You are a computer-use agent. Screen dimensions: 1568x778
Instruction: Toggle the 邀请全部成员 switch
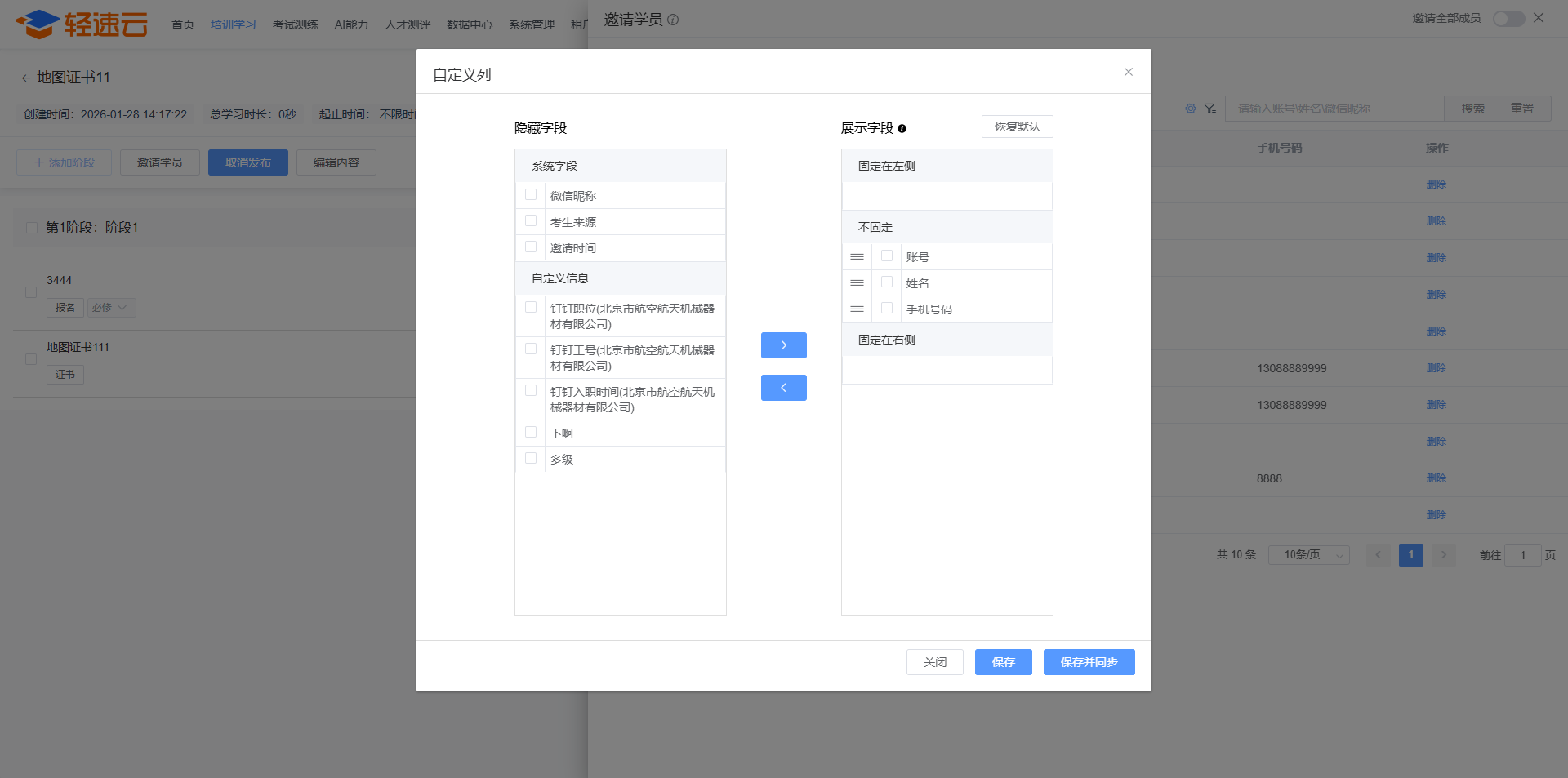1508,19
